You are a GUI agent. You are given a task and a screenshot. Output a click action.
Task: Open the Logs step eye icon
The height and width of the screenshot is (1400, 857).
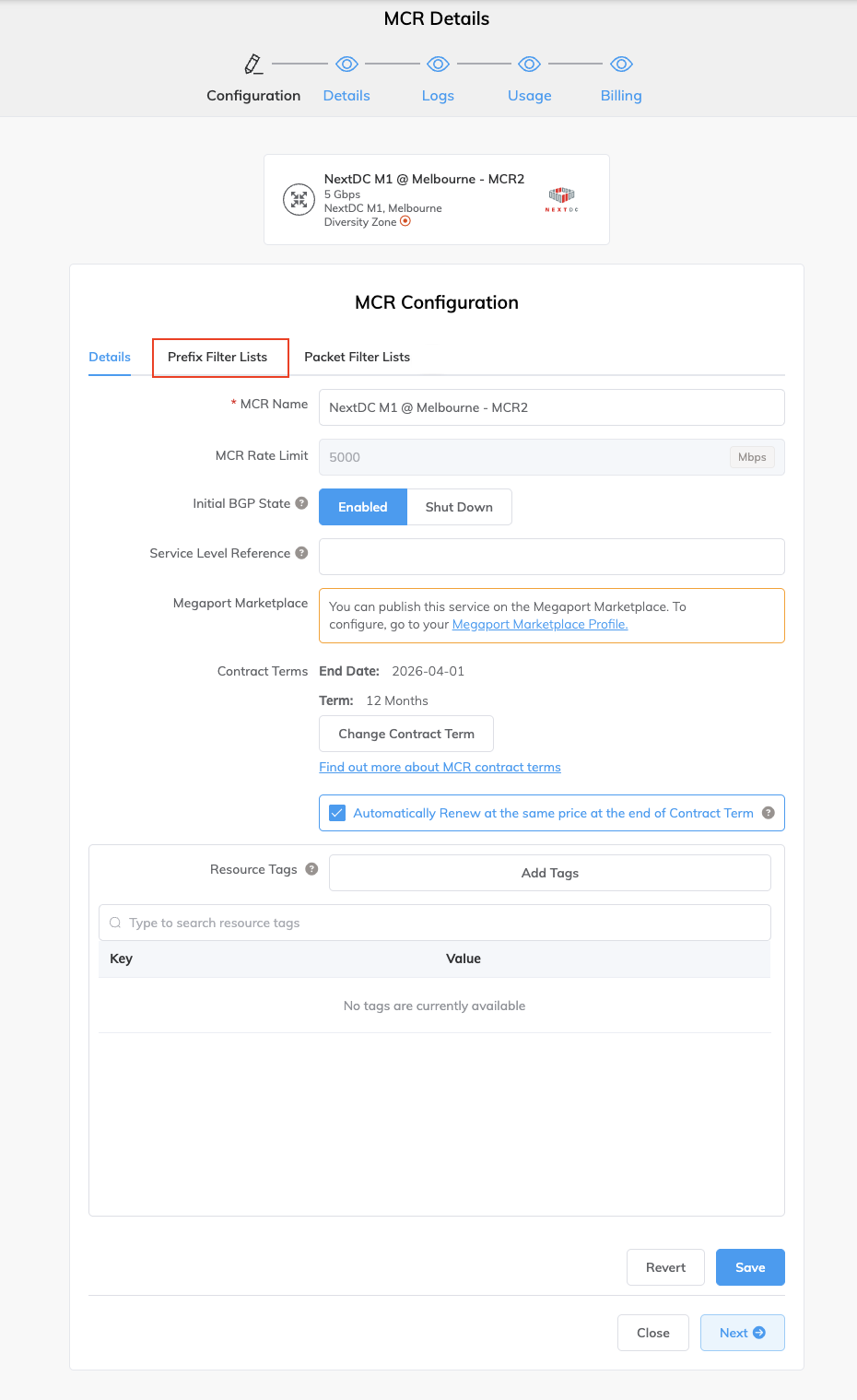(x=438, y=64)
